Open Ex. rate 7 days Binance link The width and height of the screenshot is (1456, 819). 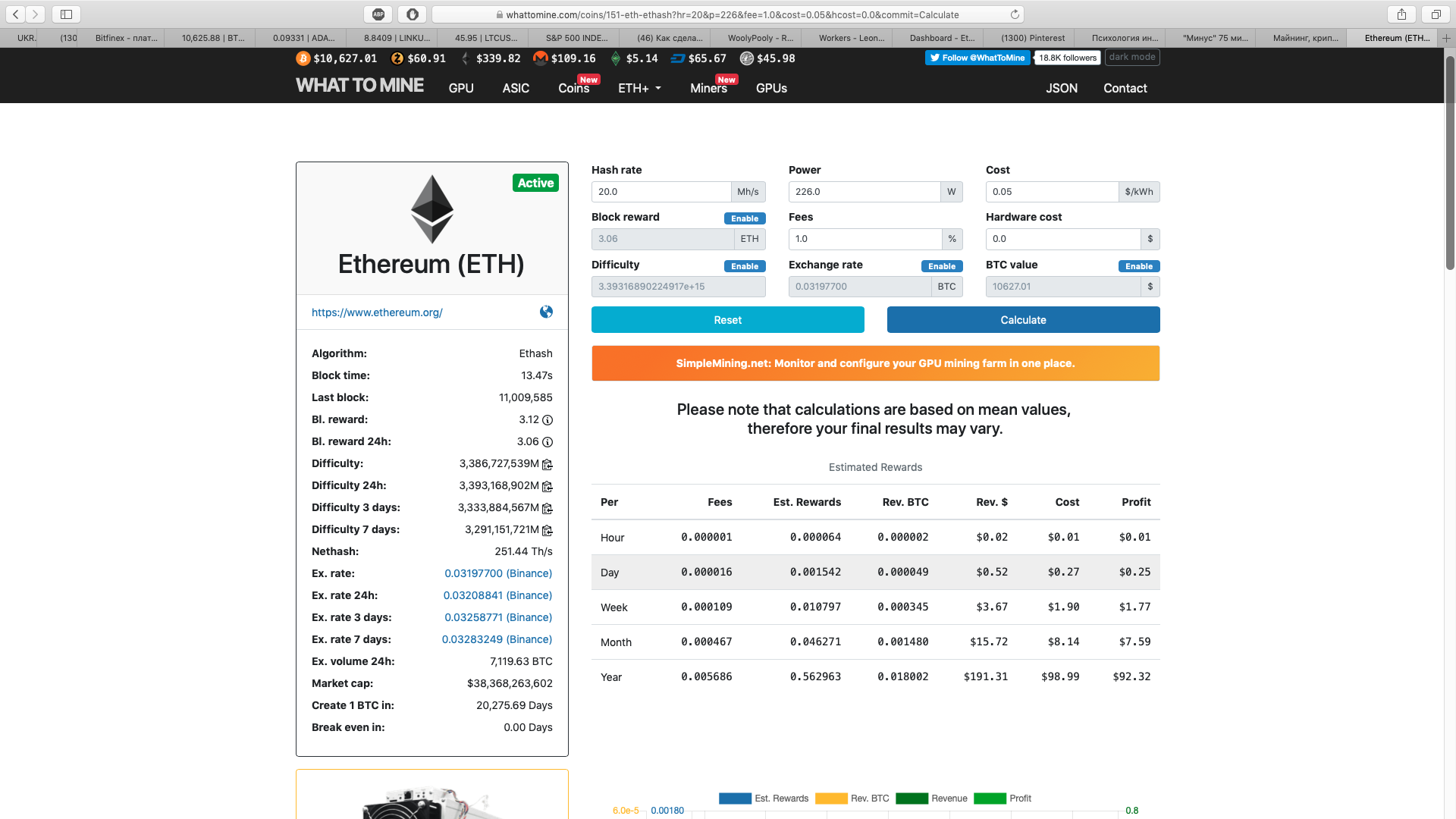[497, 639]
